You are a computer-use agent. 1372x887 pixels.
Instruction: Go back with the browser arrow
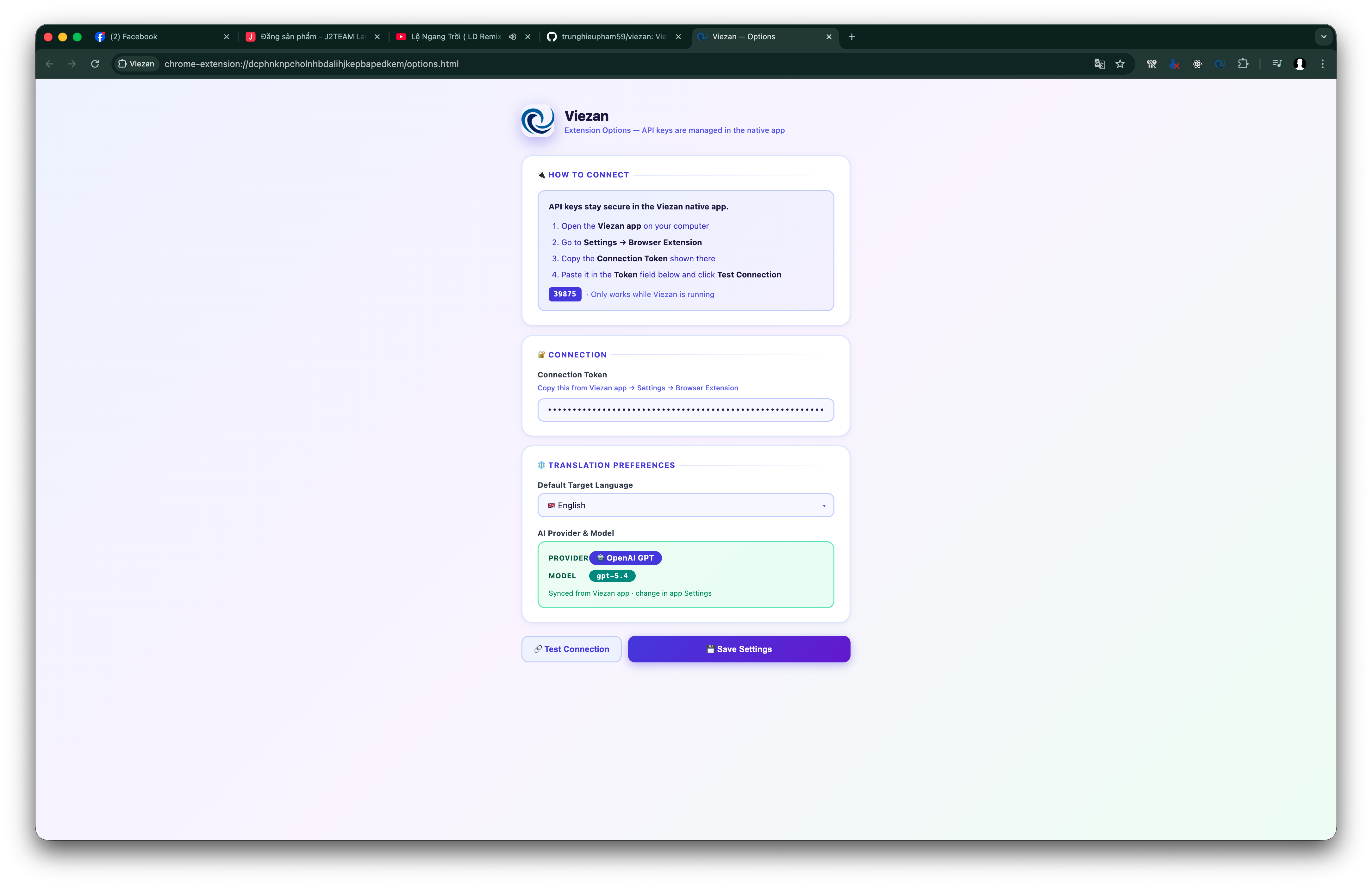50,64
